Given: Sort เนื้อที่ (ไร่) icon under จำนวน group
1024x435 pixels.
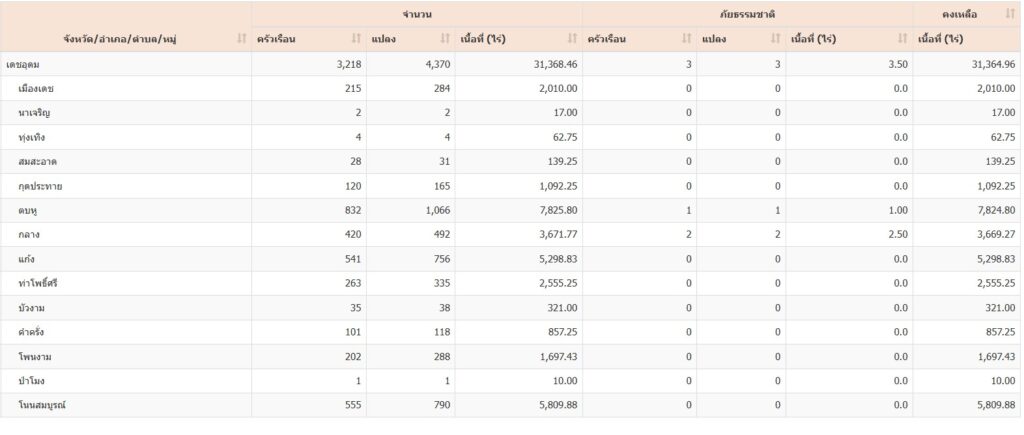Looking at the screenshot, I should pyautogui.click(x=572, y=39).
